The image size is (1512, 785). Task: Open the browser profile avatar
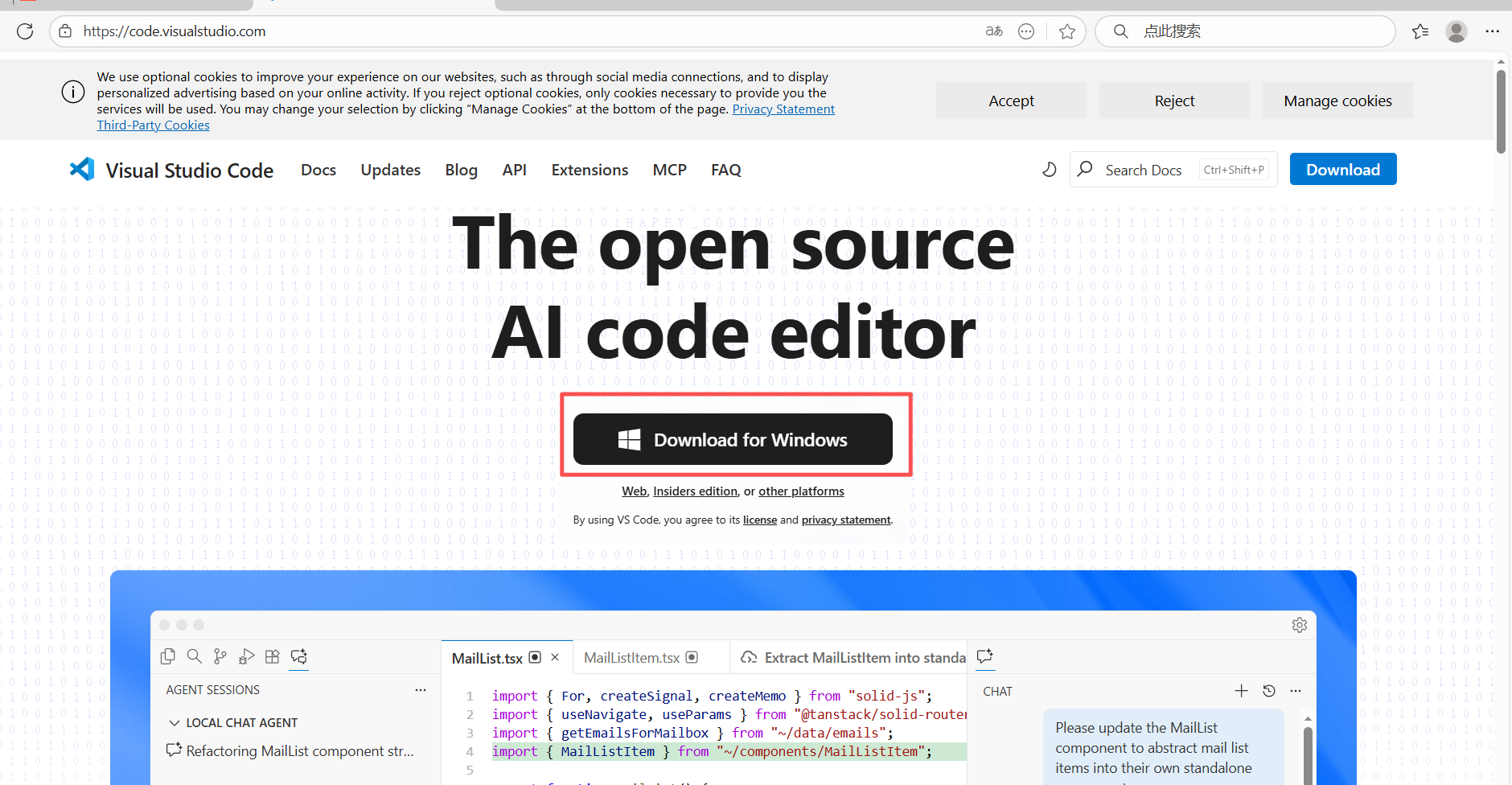(1457, 31)
